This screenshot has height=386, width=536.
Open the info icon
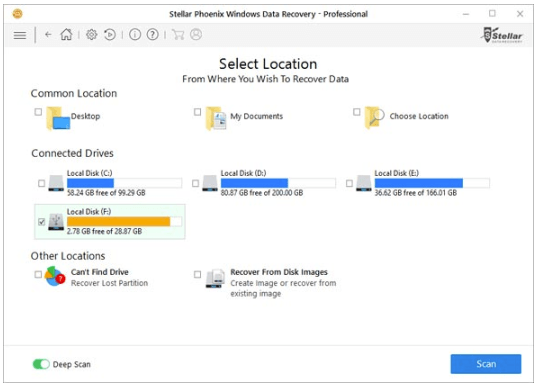pos(135,35)
